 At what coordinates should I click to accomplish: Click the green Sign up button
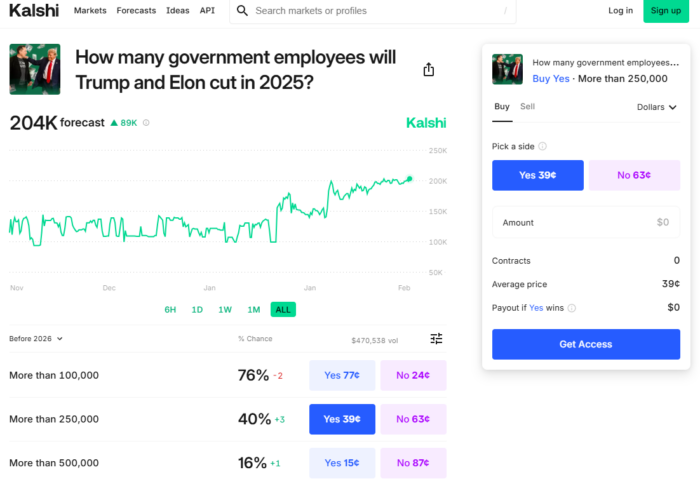click(665, 11)
